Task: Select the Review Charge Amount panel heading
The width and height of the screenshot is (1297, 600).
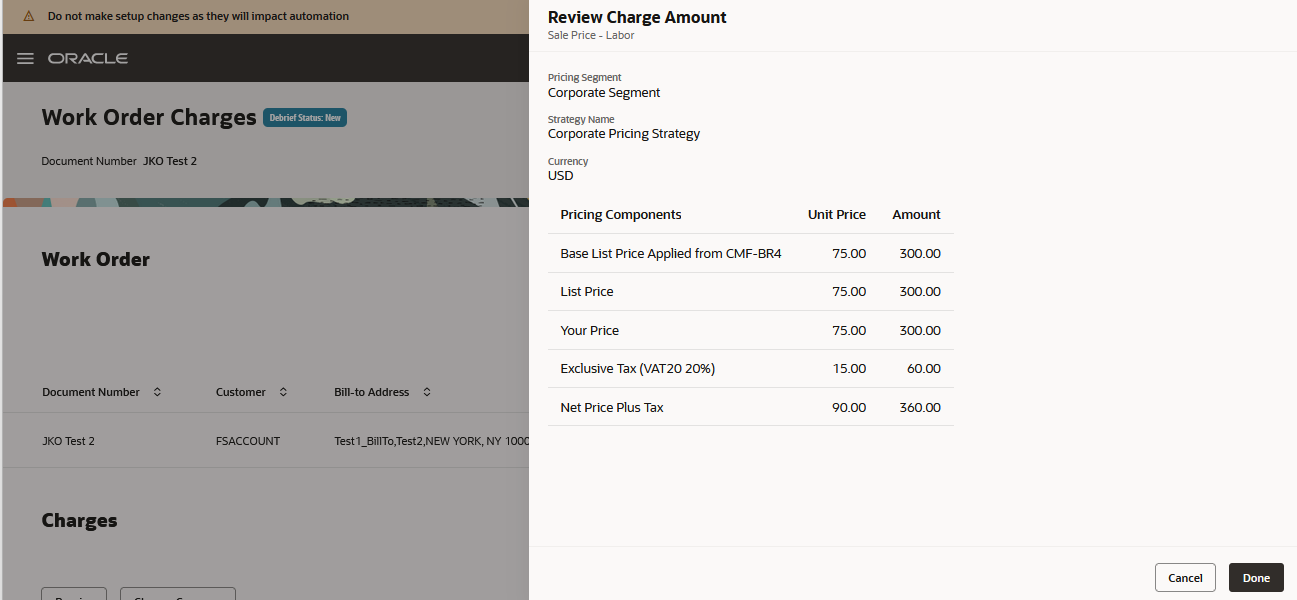Action: pos(637,17)
